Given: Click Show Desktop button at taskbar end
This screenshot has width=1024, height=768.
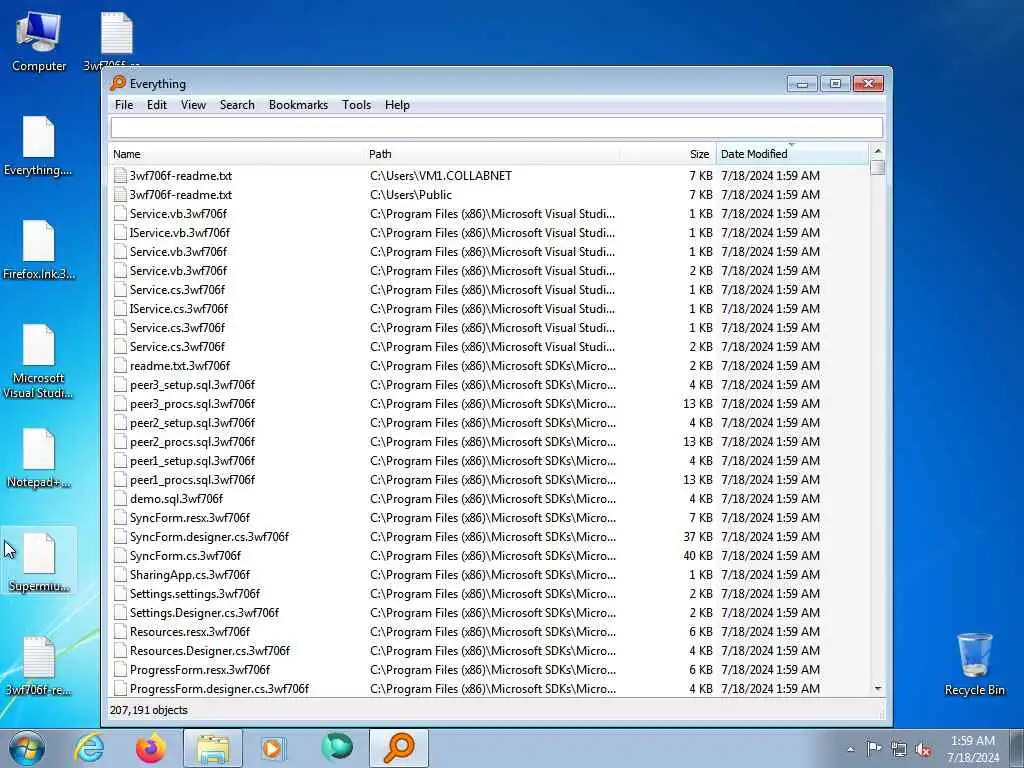Looking at the screenshot, I should 1017,748.
